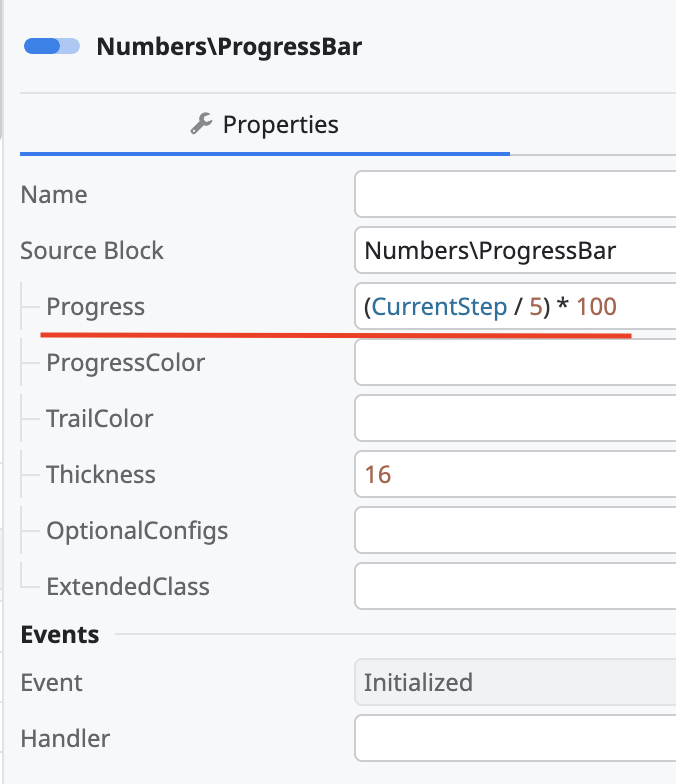Image resolution: width=676 pixels, height=784 pixels.
Task: Select the Thickness field showing 16
Action: pos(515,474)
